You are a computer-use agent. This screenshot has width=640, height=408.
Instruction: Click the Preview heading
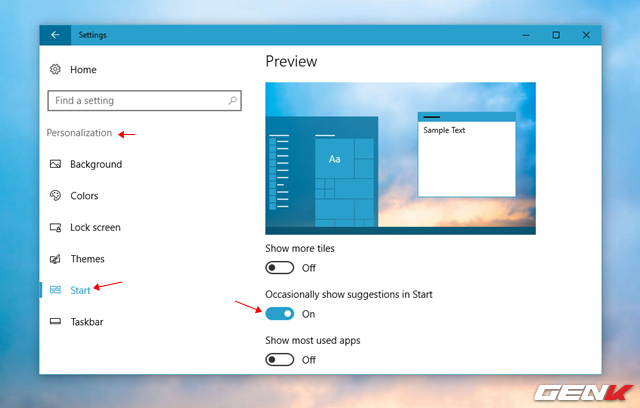pos(291,61)
